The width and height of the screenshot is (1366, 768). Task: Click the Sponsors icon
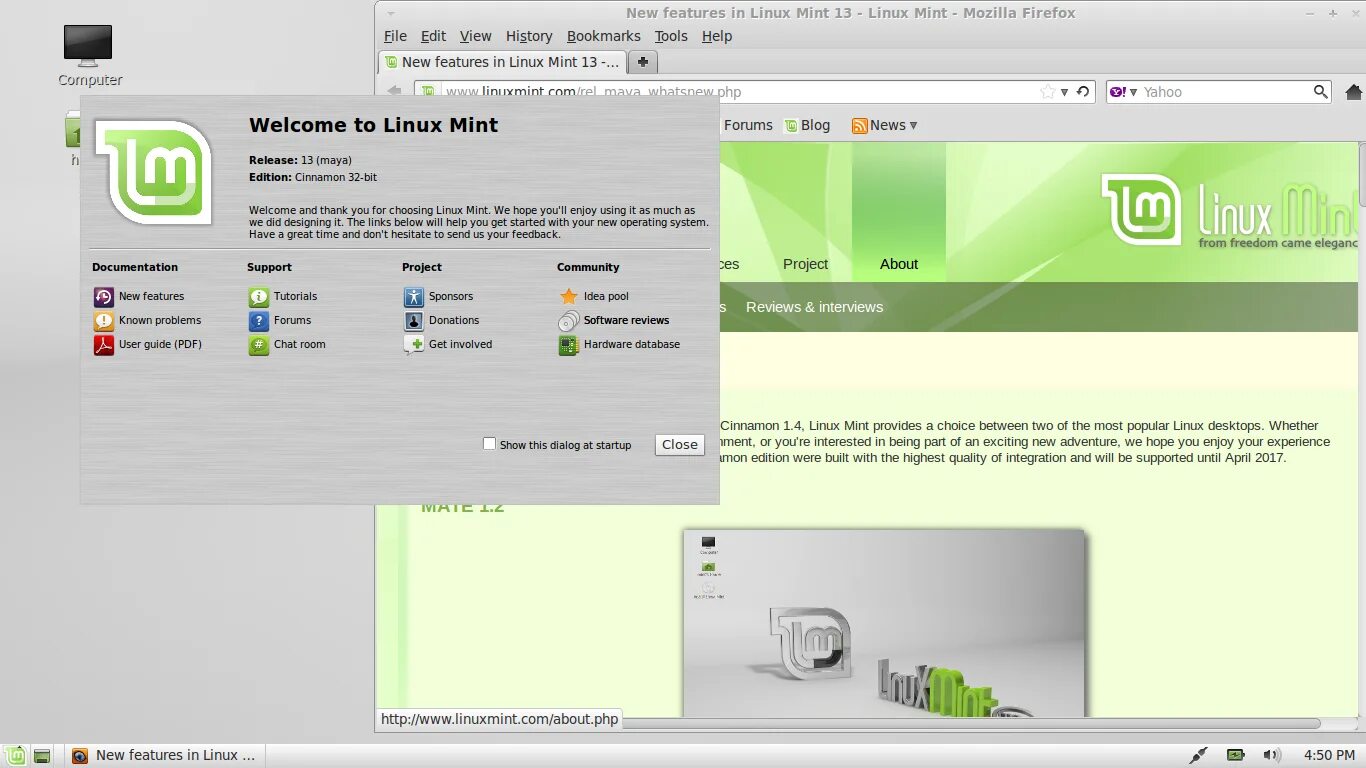[x=414, y=297]
